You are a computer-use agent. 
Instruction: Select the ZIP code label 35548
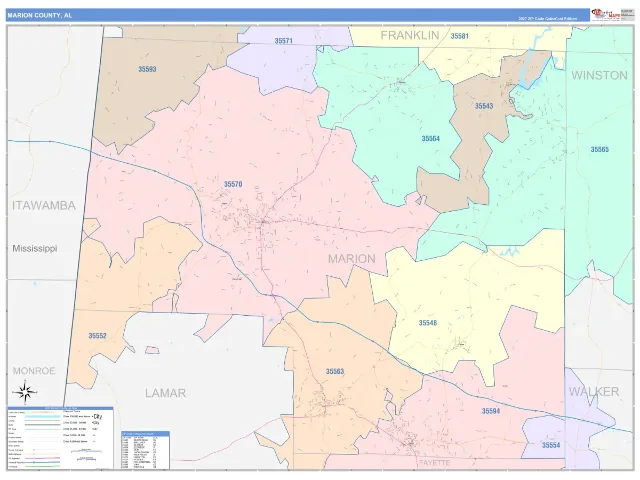coord(427,323)
